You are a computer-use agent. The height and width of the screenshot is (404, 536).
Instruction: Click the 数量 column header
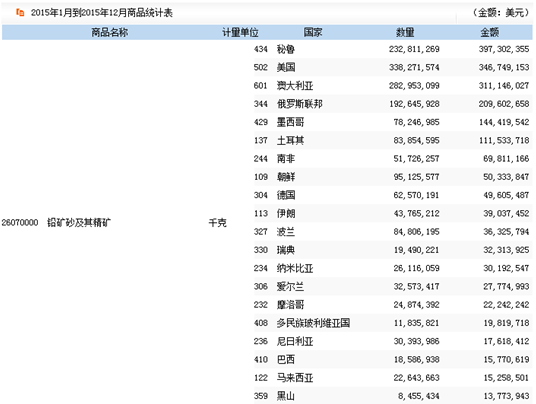point(405,32)
